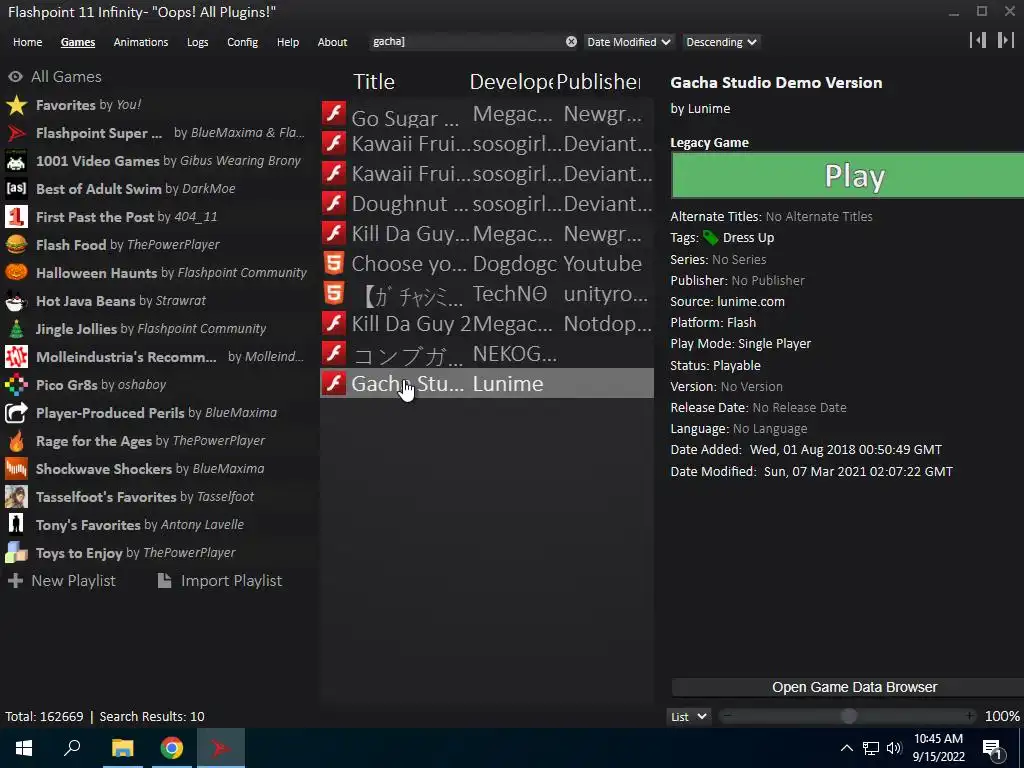
Task: Click the 1001 Video Games playlist icon
Action: coord(16,161)
